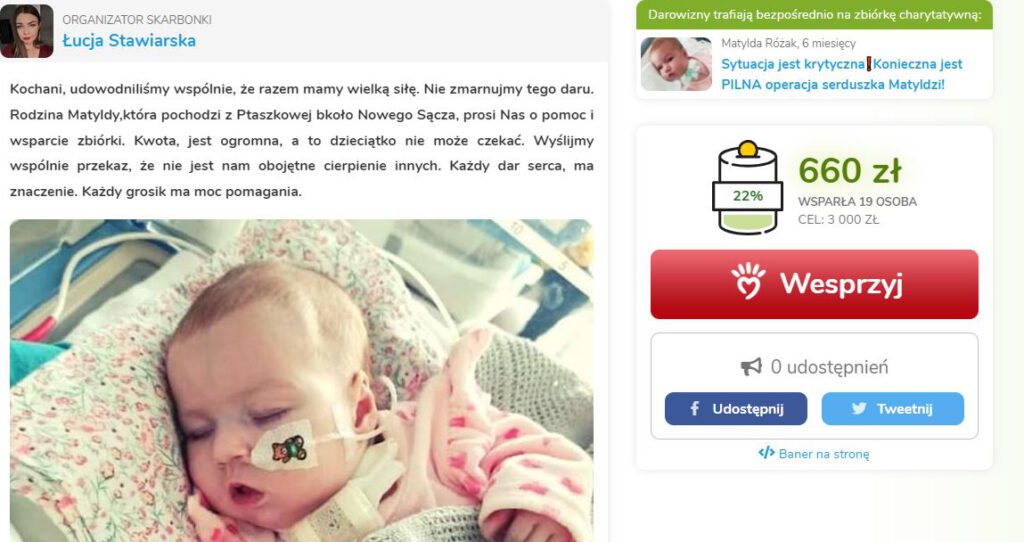Share via Facebook Udostępnij button

736,409
